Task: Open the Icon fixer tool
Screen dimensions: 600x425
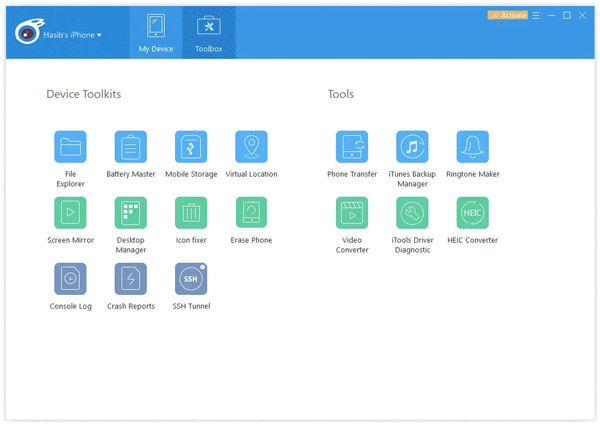Action: point(191,213)
